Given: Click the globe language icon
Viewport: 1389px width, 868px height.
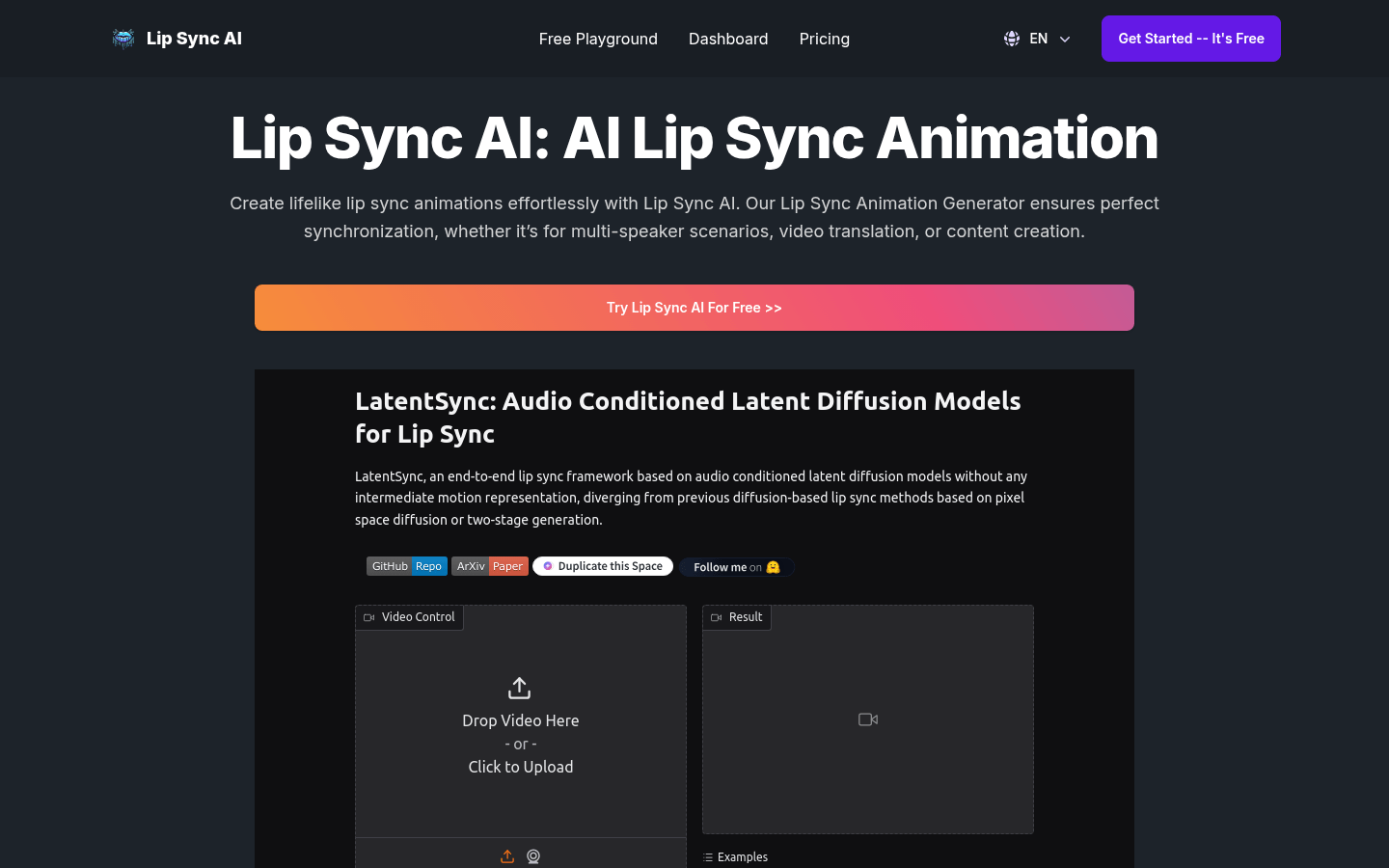Looking at the screenshot, I should 1012,39.
